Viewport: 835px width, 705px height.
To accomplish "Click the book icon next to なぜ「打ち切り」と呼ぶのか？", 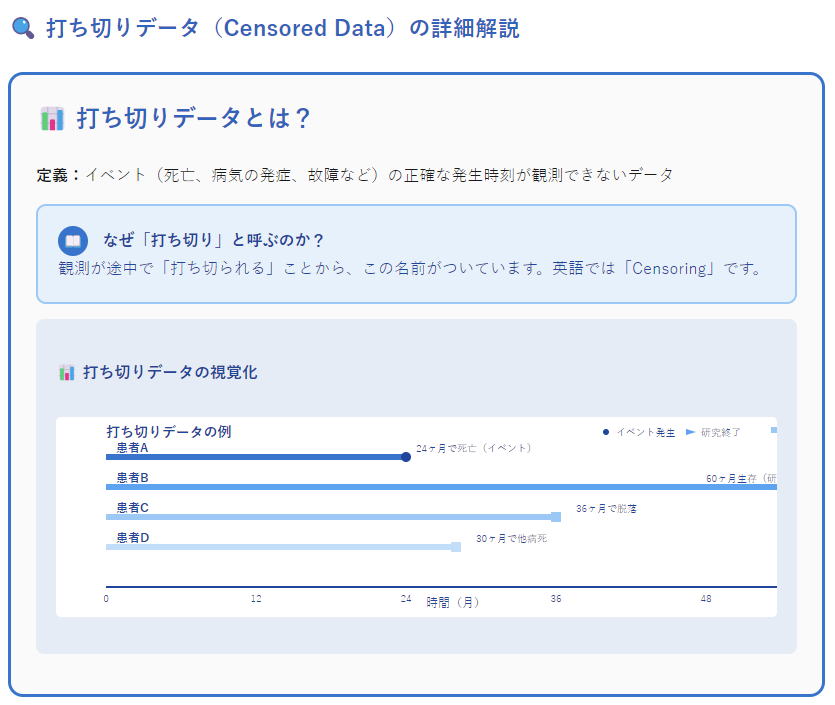I will (x=73, y=241).
